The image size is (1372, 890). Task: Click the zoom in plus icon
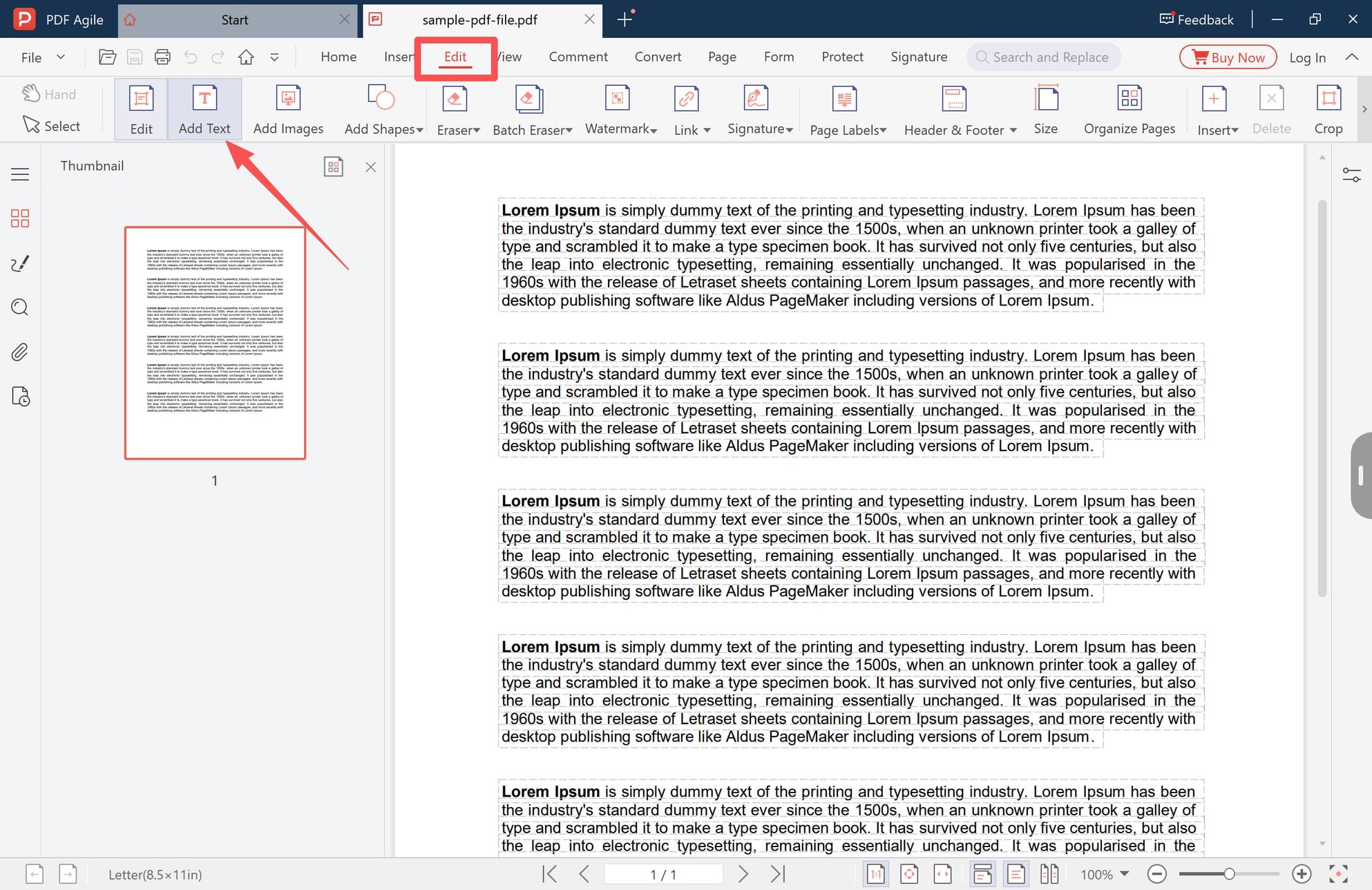point(1302,874)
